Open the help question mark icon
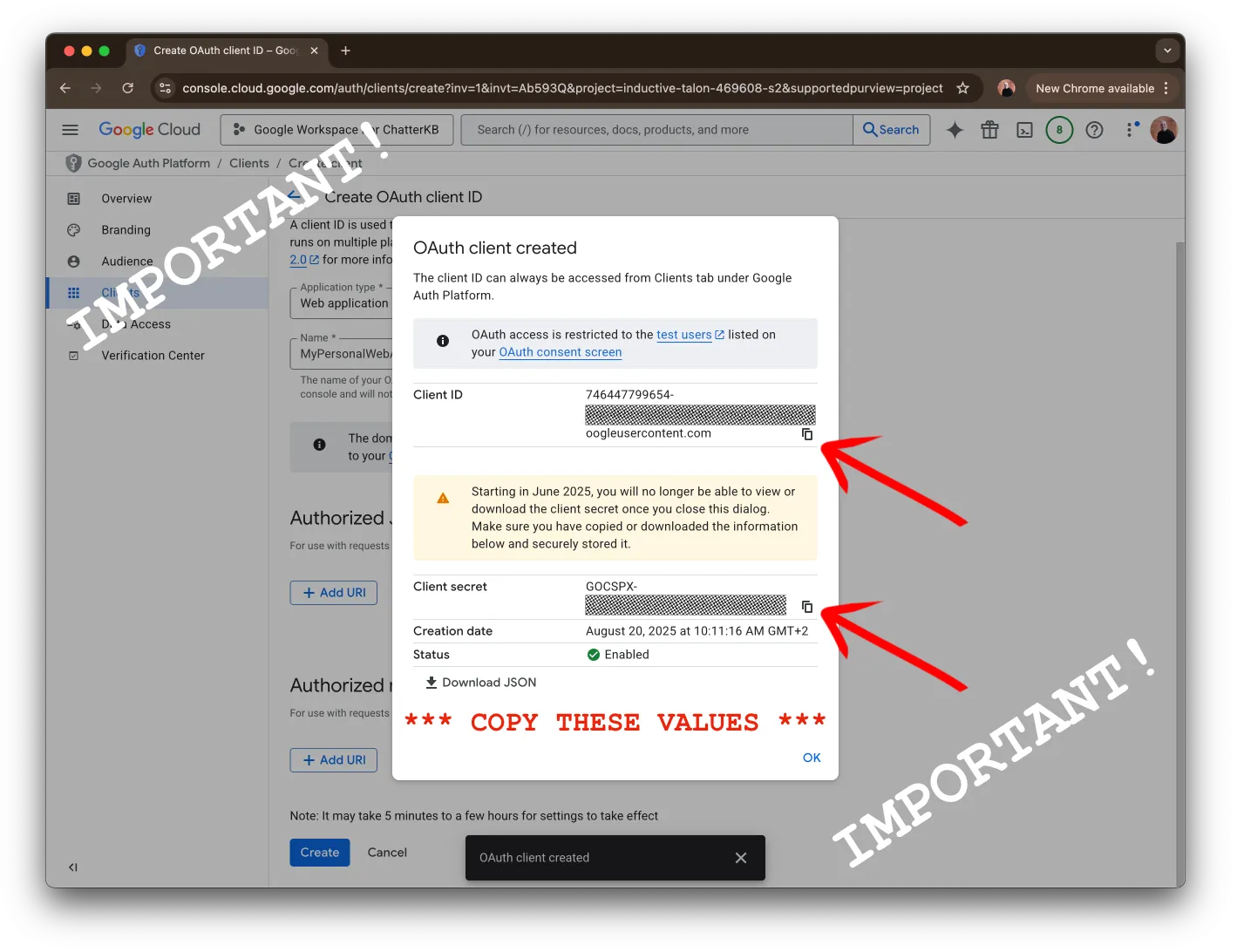Screen dimensions: 1237x952 tap(1094, 130)
